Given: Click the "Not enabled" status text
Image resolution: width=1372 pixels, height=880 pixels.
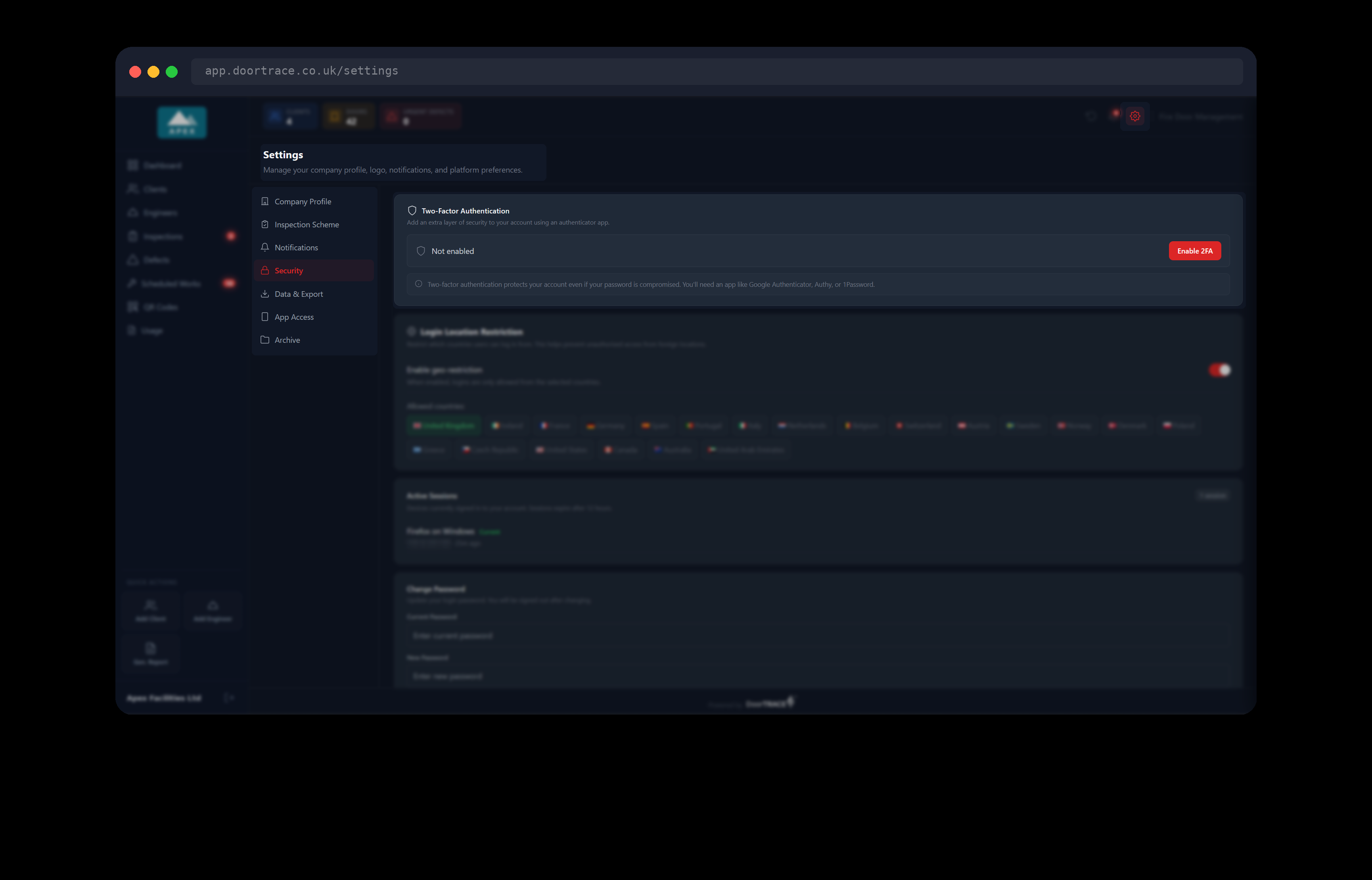Looking at the screenshot, I should click(453, 251).
